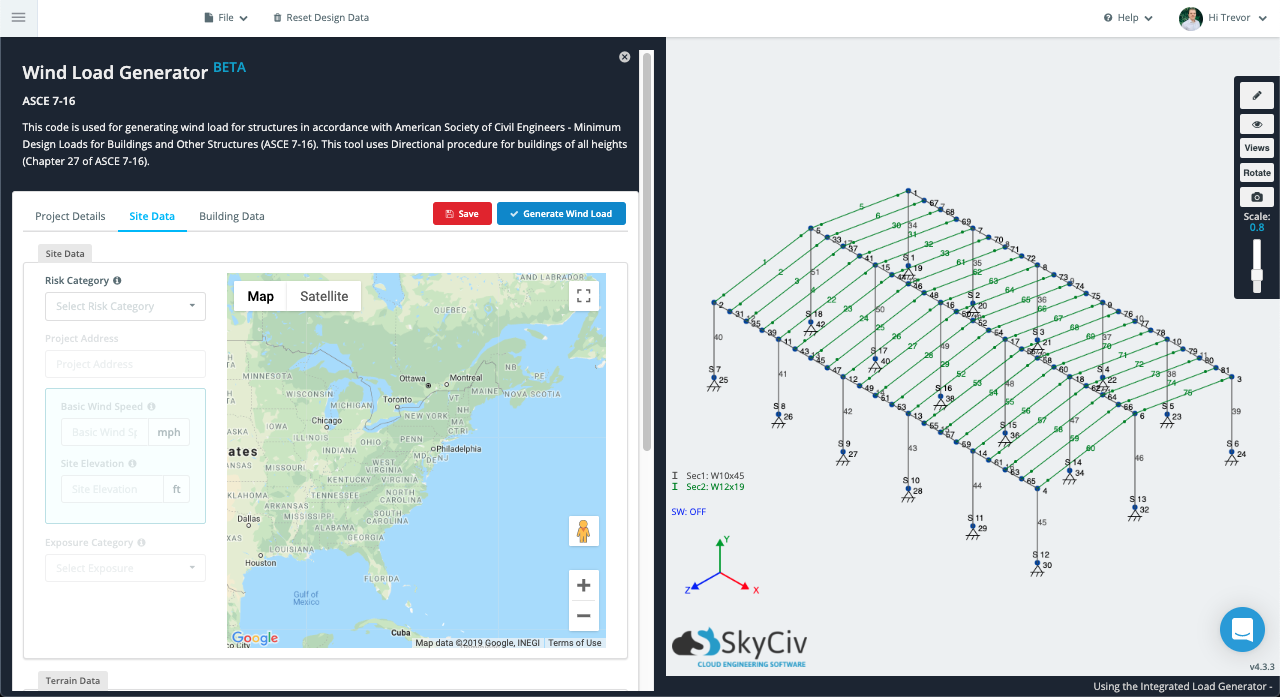Click the map zoom in button
Viewport: 1280px width, 697px height.
click(584, 585)
